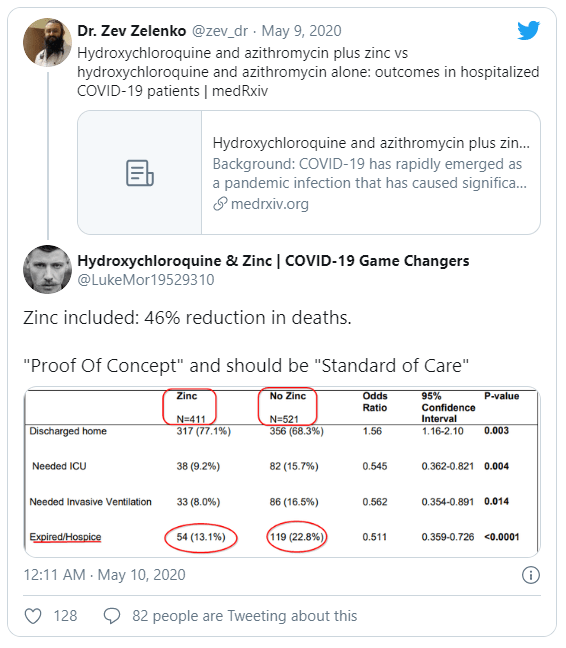Click the document icon in link card
Viewport: 566px width, 648px height.
[140, 173]
